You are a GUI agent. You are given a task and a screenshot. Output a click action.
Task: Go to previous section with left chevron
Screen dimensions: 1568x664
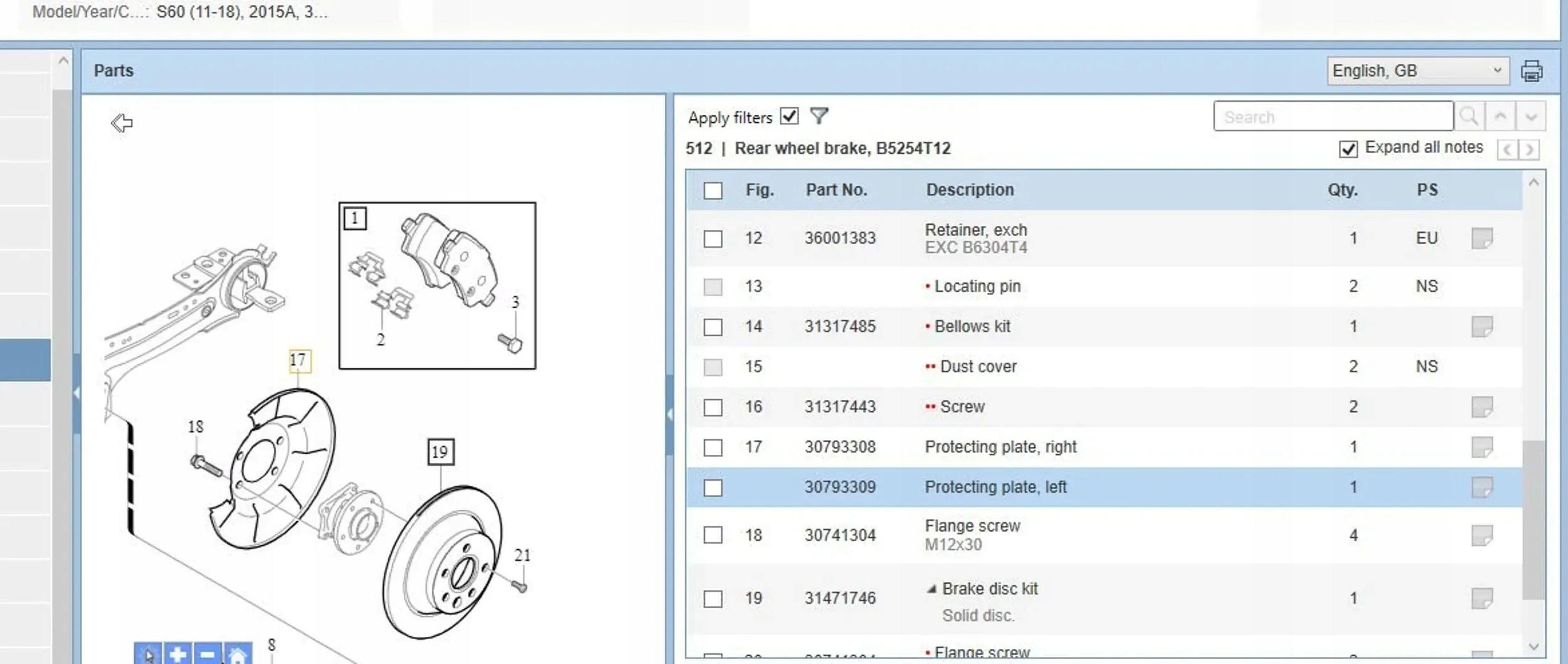(1507, 149)
